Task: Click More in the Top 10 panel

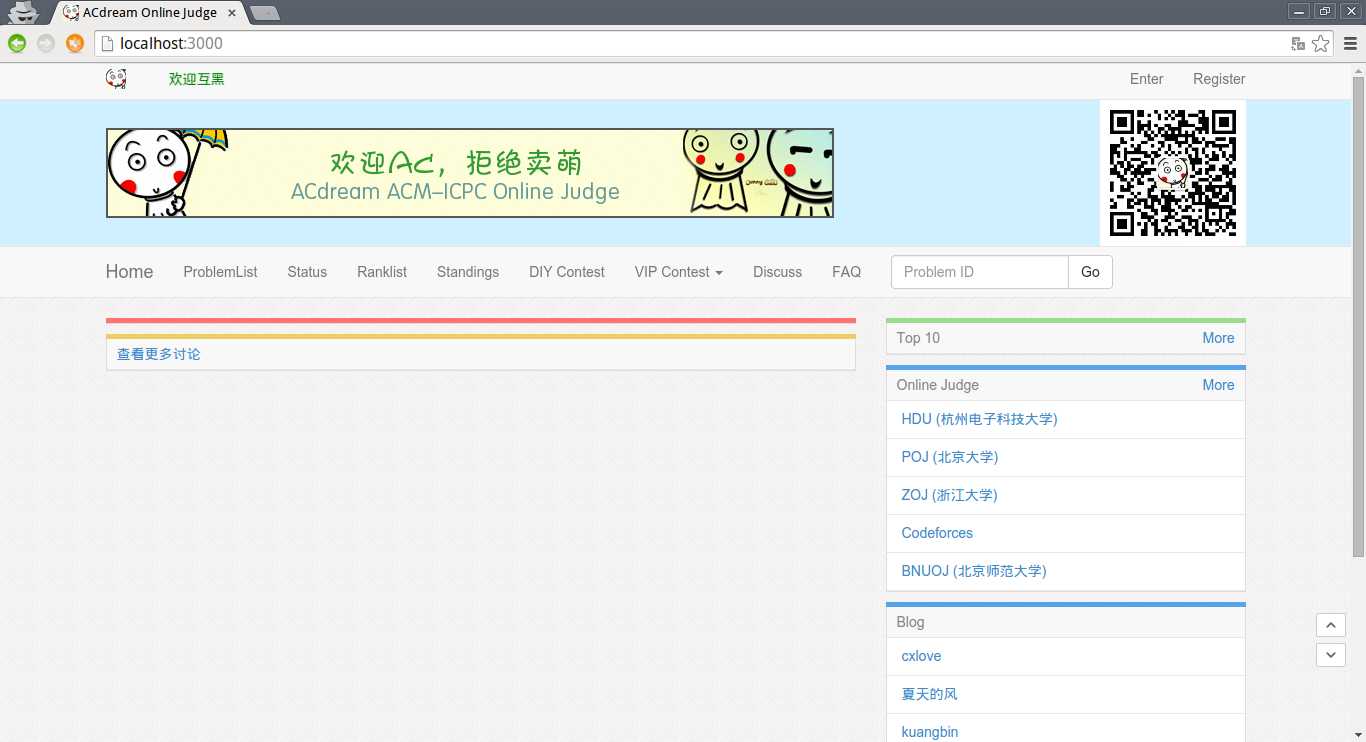Action: [1218, 338]
